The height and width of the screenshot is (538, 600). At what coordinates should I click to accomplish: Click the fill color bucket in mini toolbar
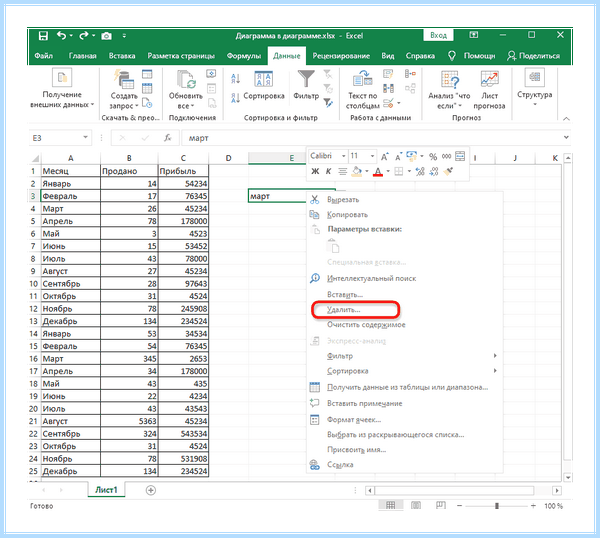[357, 171]
